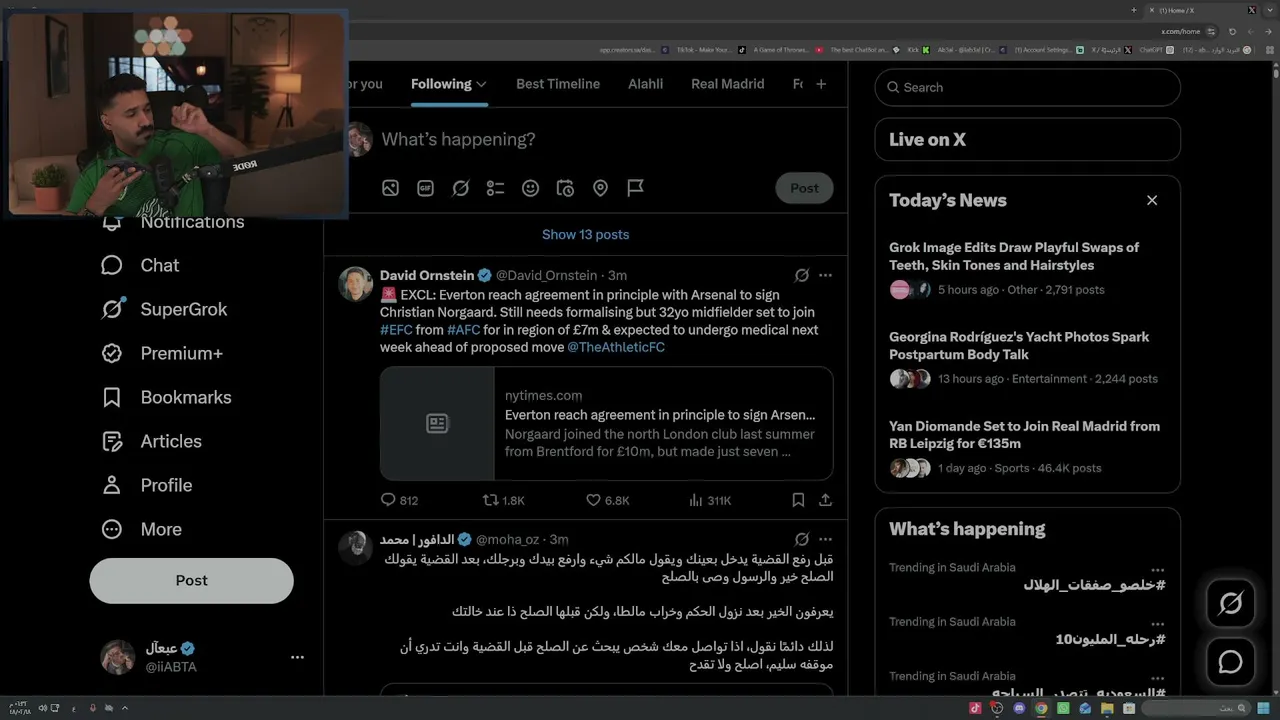Use Grok to enhance the post
This screenshot has width=1280, height=720.
[x=460, y=188]
